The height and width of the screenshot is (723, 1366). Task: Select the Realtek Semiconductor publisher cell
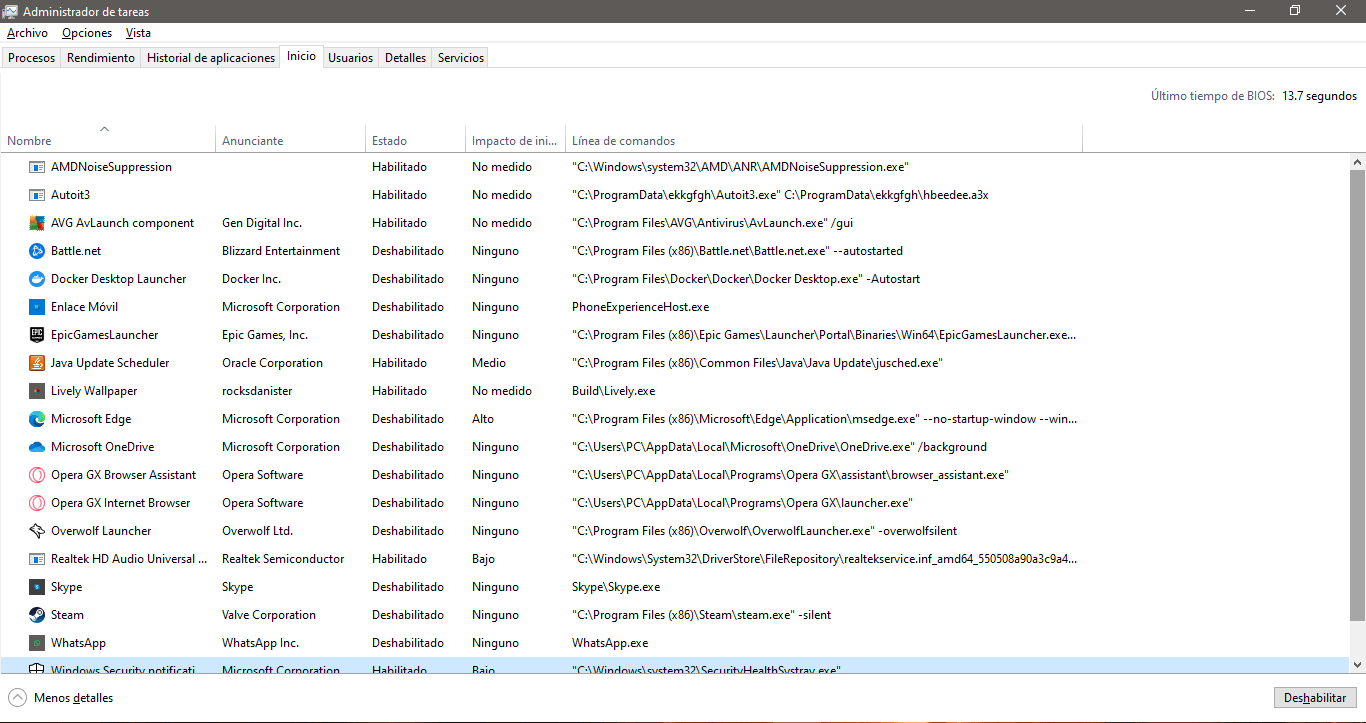point(283,559)
